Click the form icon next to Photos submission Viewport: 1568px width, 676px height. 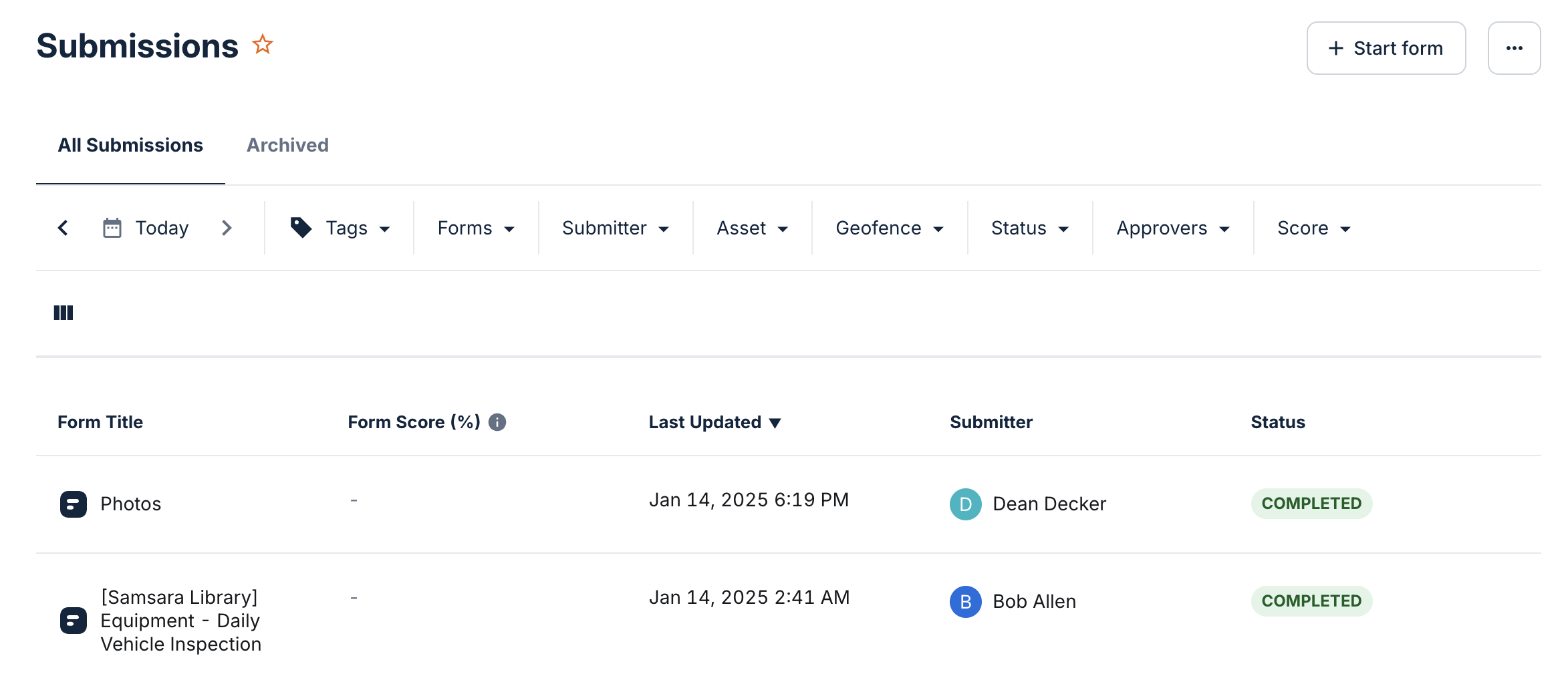[x=74, y=504]
